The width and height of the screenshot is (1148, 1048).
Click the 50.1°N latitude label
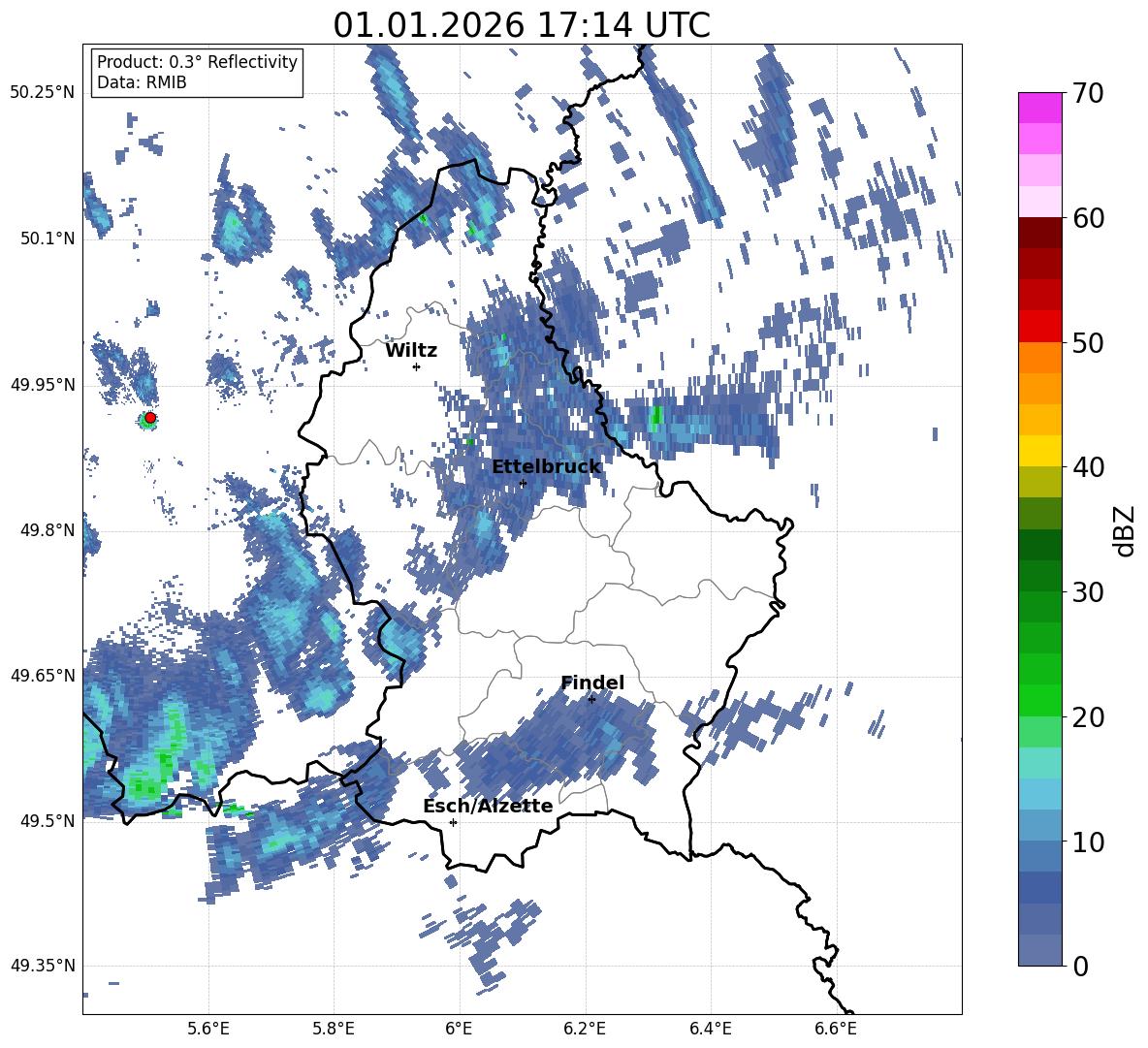[48, 239]
